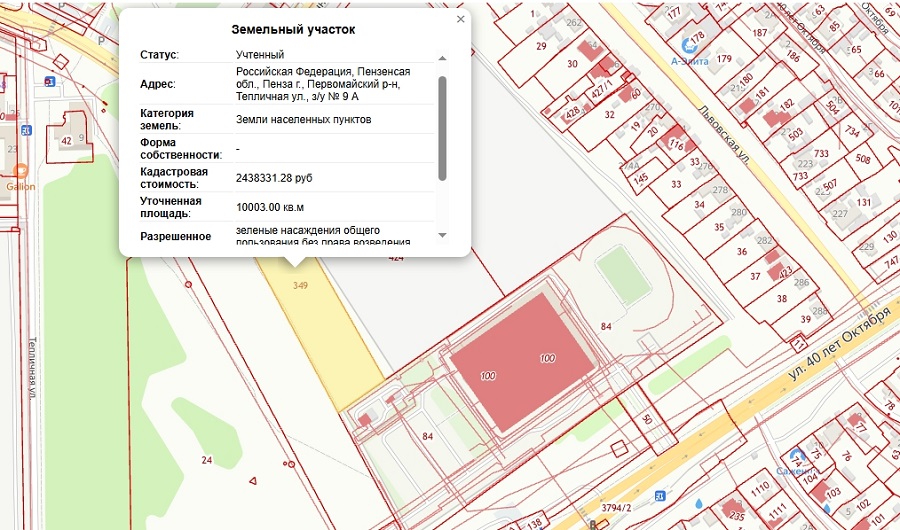Click the water drop icon near parcel 1110
Viewport: 900px width, 530px height.
[x=699, y=504]
